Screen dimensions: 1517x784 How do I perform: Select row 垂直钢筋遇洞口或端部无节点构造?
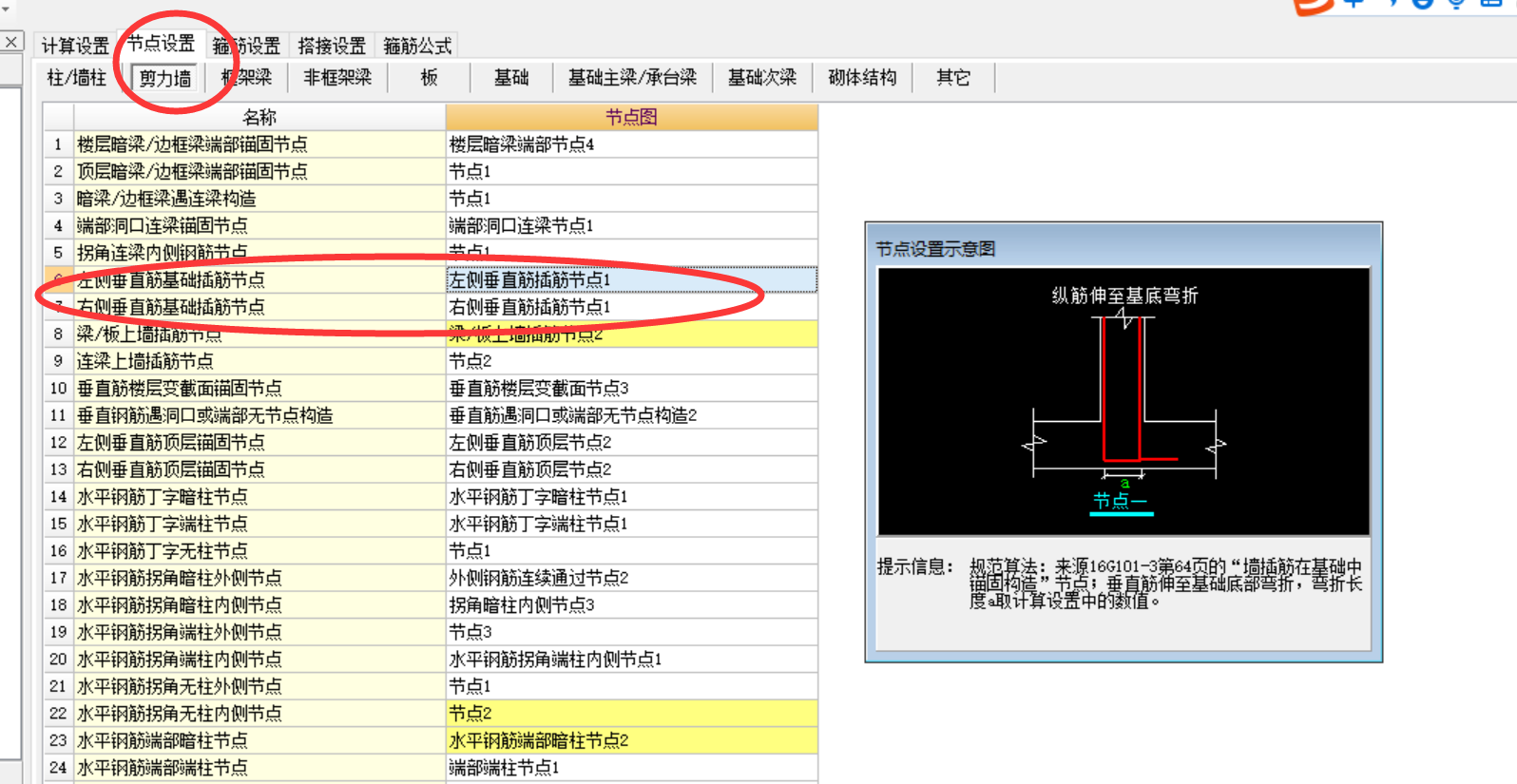point(259,415)
